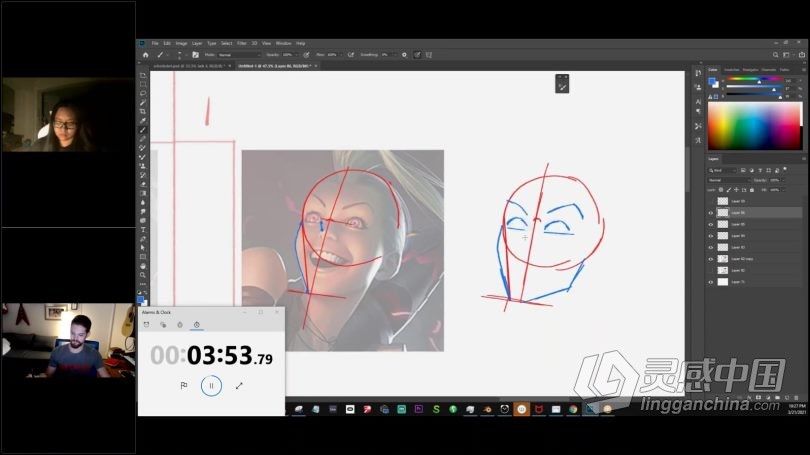Select the Hand tool

click(143, 266)
